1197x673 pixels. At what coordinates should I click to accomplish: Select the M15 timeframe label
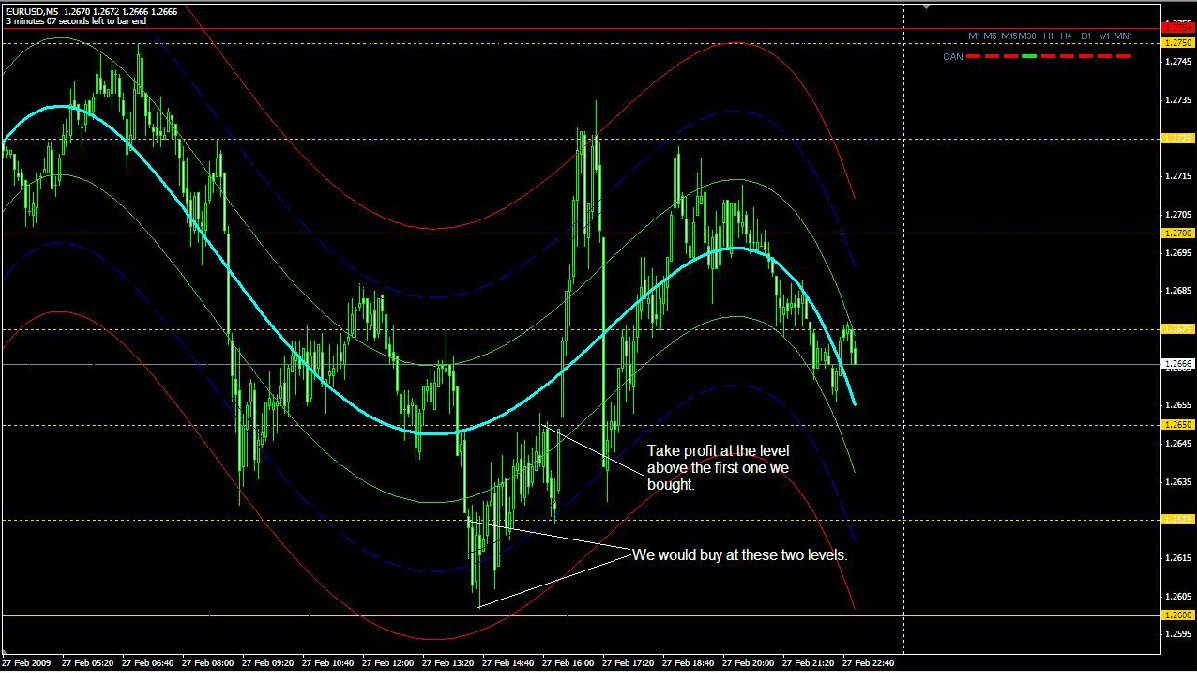tap(1009, 36)
